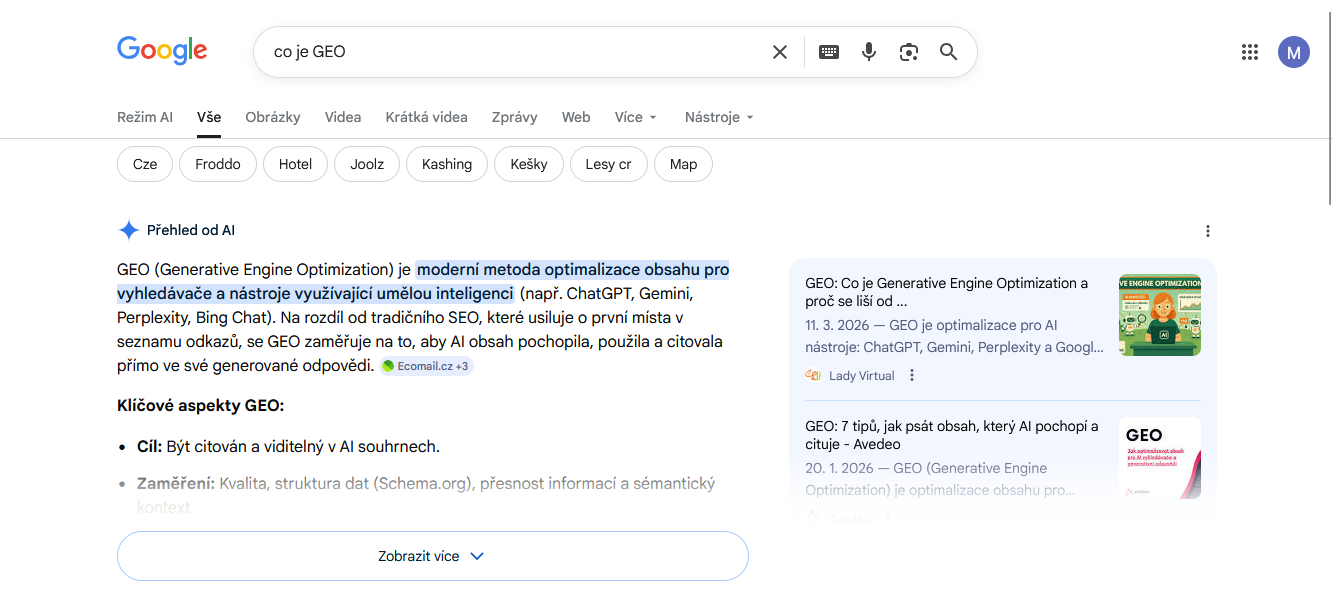This screenshot has width=1333, height=596.
Task: Open the Google apps grid
Action: pos(1249,52)
